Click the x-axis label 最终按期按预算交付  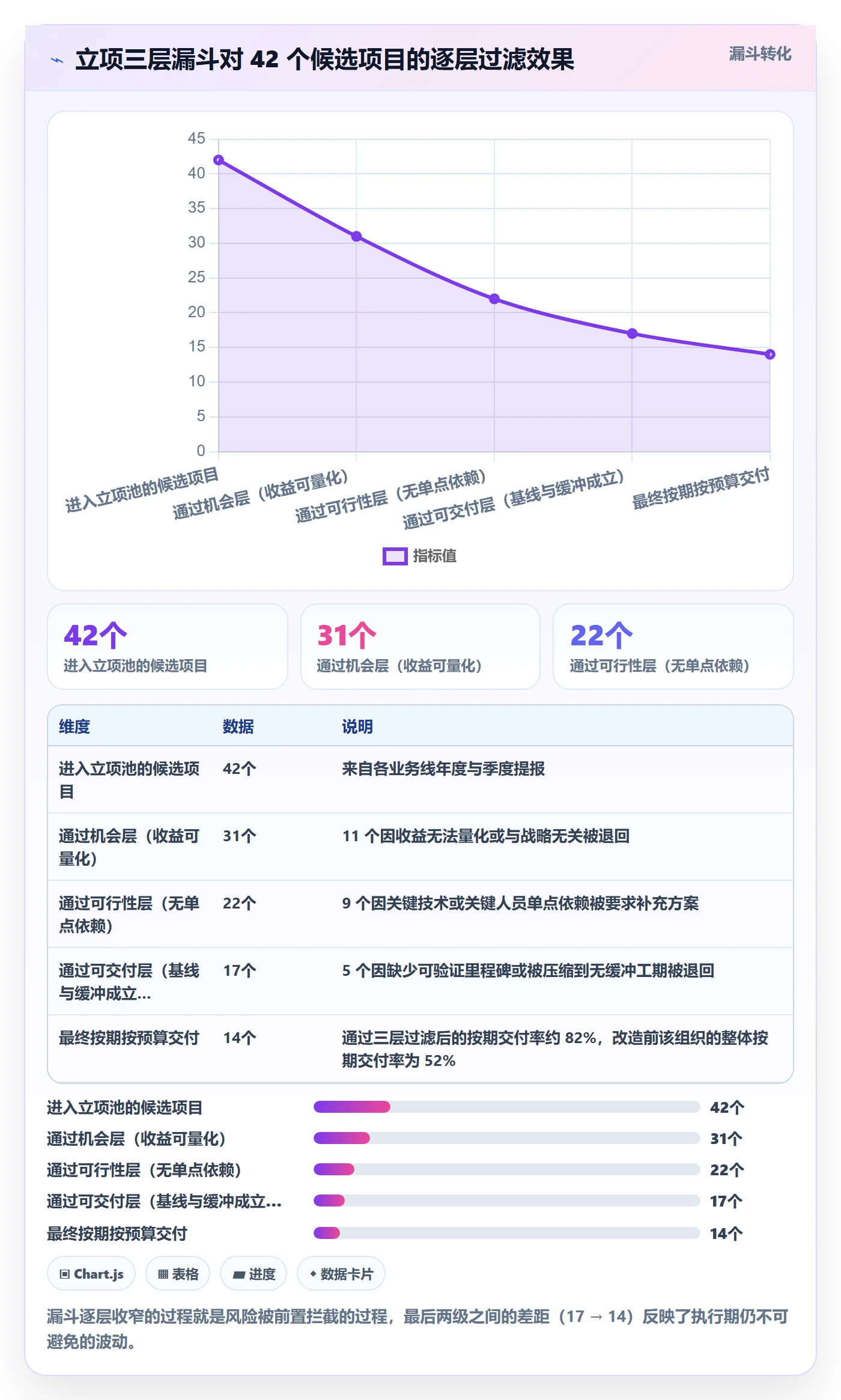pos(700,489)
